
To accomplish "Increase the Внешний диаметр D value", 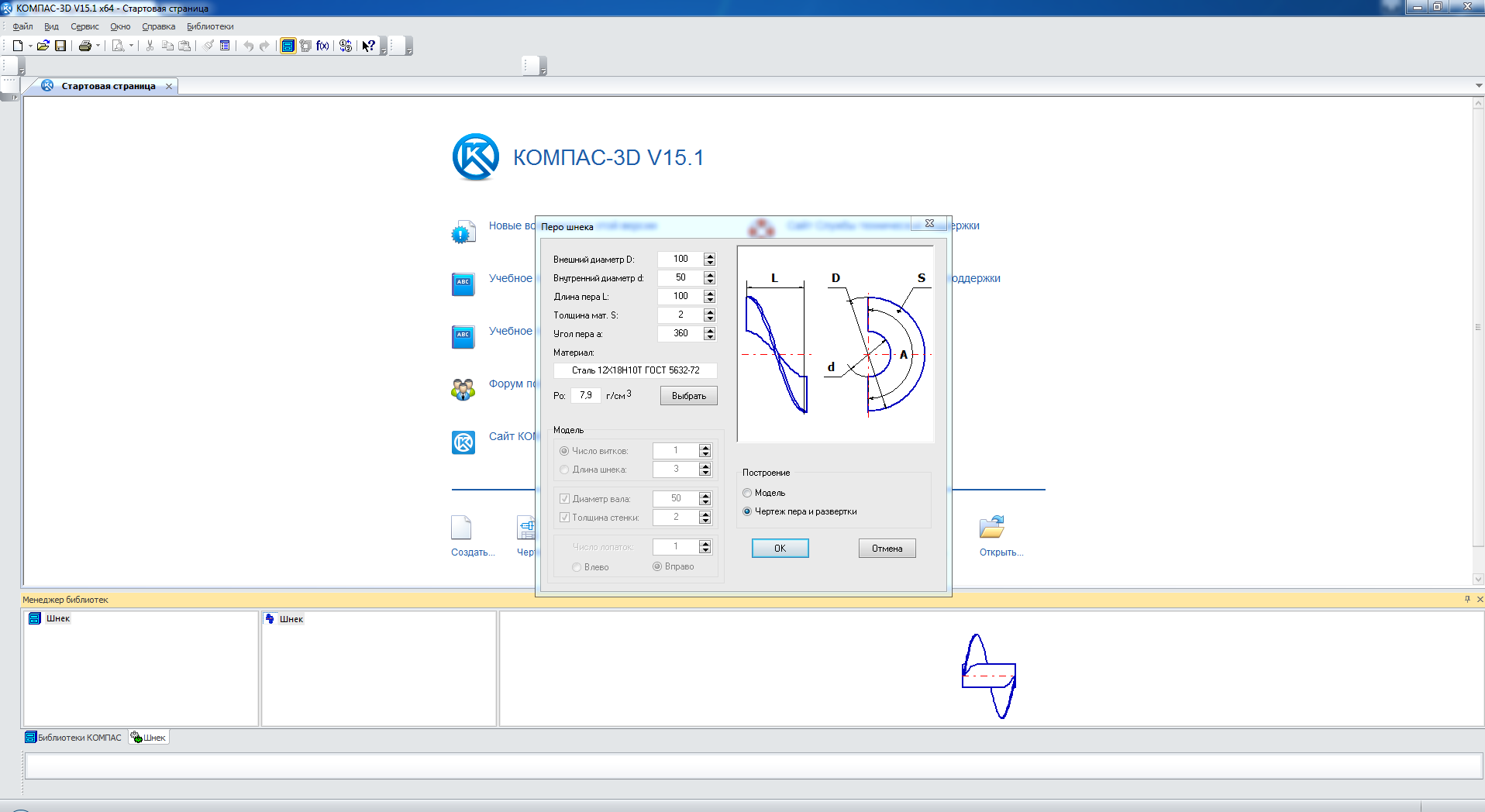I will [x=710, y=256].
